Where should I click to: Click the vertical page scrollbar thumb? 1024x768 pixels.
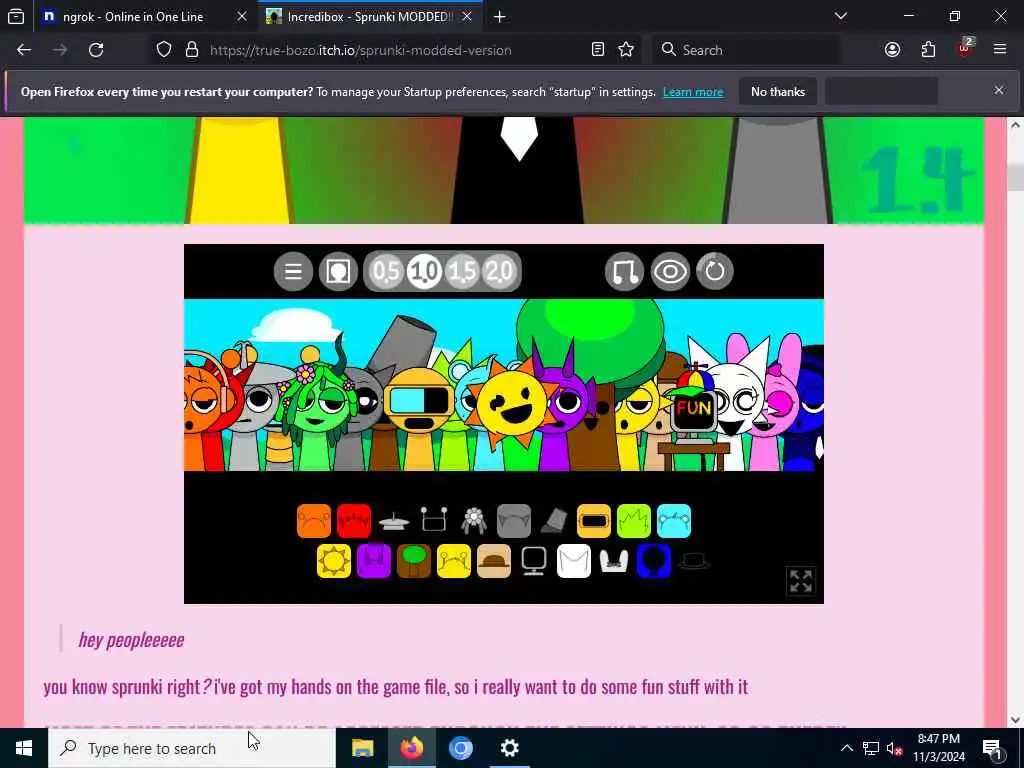1016,176
